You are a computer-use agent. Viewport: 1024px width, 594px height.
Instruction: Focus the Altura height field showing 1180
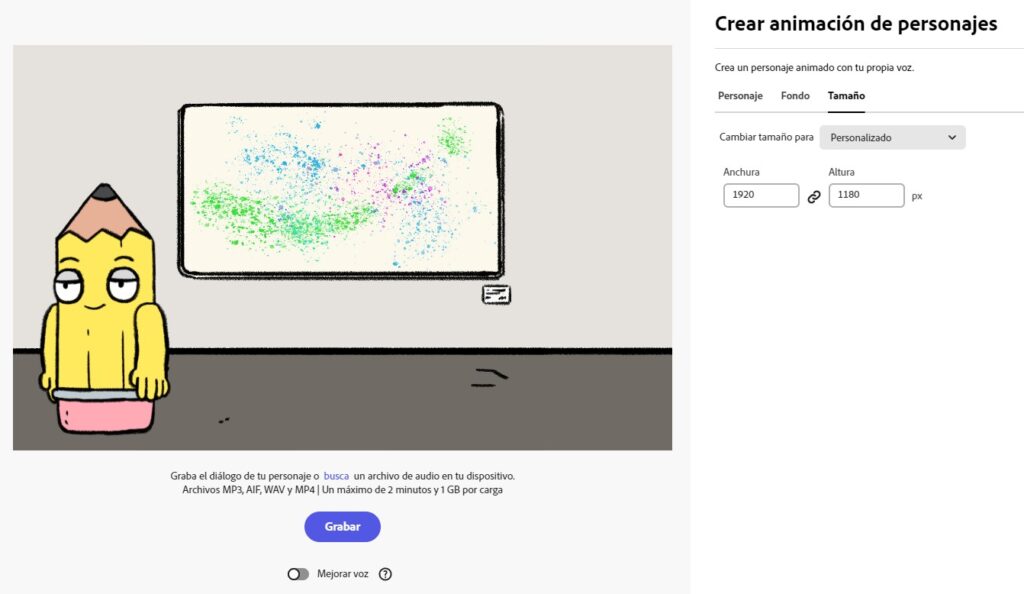(x=866, y=195)
